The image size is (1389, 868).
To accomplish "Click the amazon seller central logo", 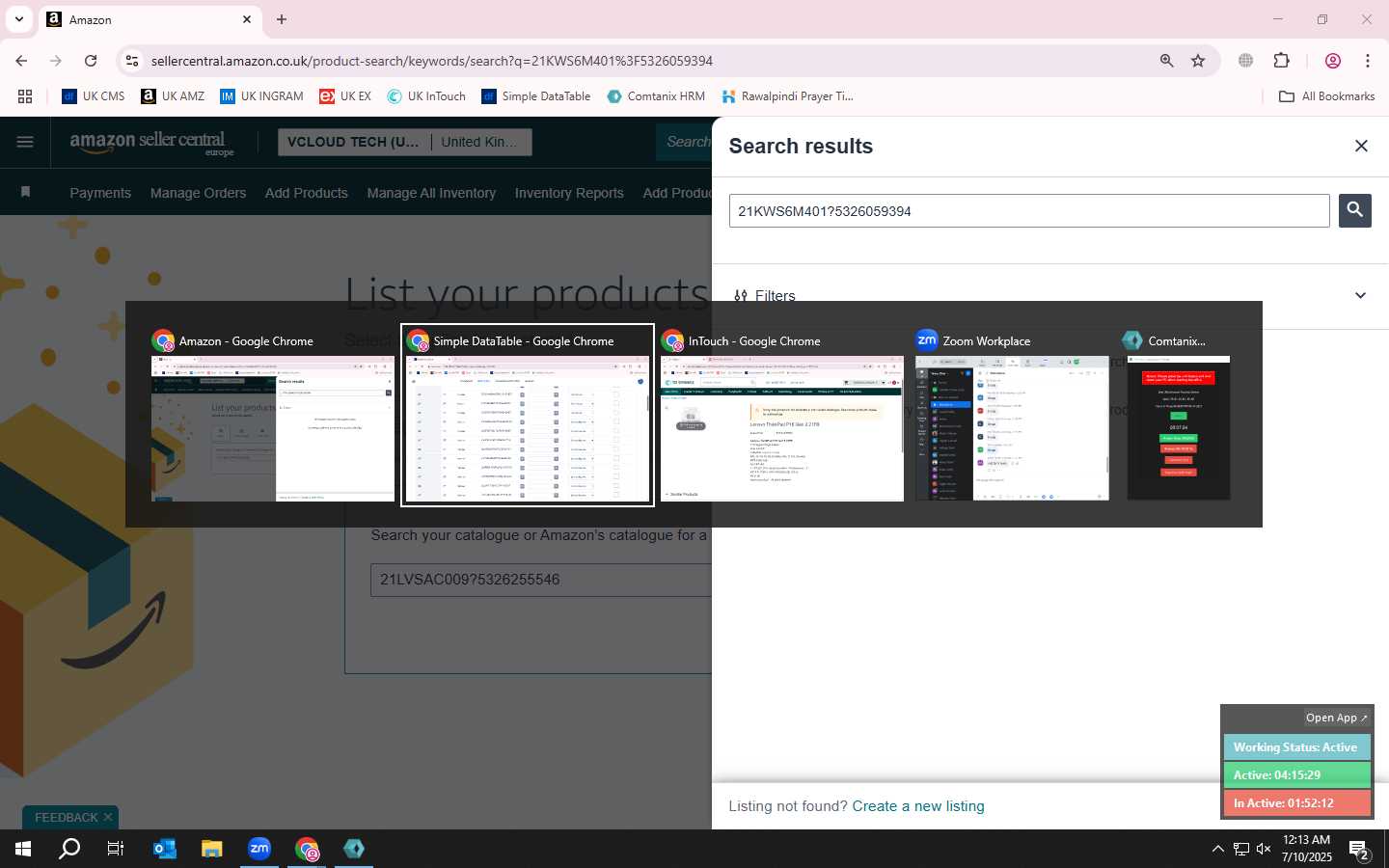I will point(151,143).
